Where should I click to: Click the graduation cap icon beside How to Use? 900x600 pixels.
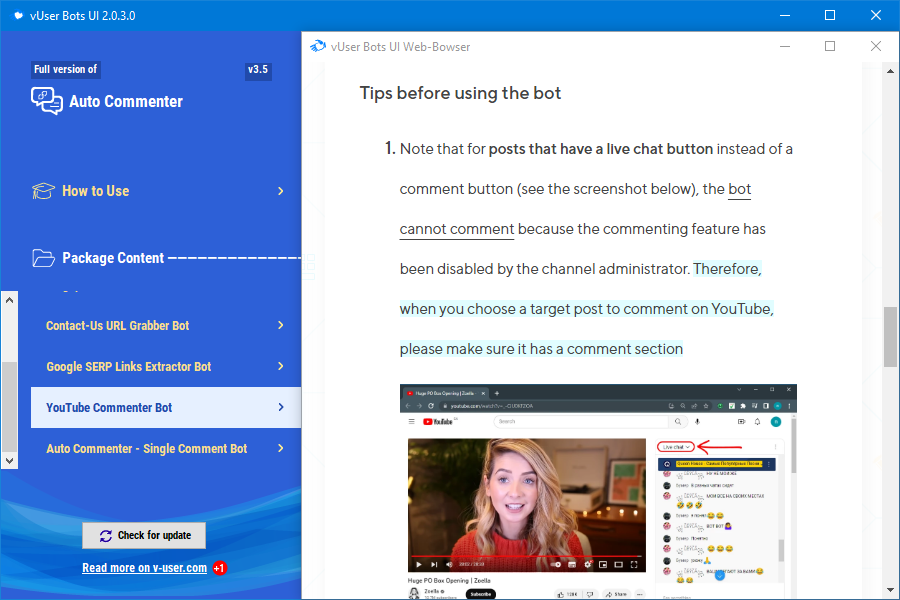pyautogui.click(x=44, y=191)
